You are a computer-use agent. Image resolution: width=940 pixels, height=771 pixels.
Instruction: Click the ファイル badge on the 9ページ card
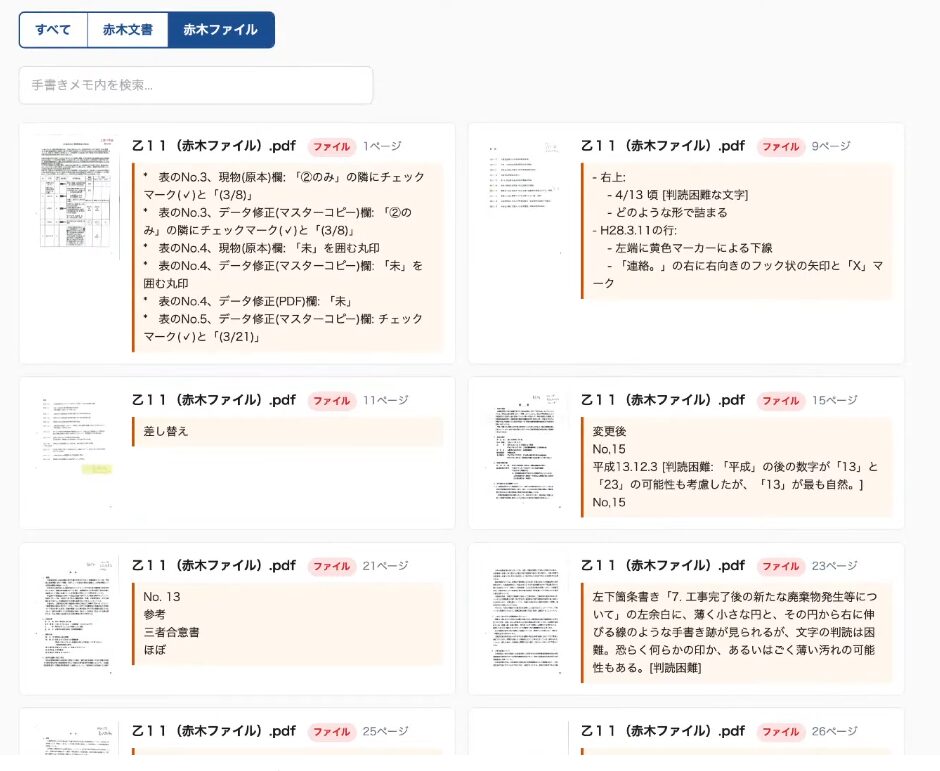click(781, 147)
